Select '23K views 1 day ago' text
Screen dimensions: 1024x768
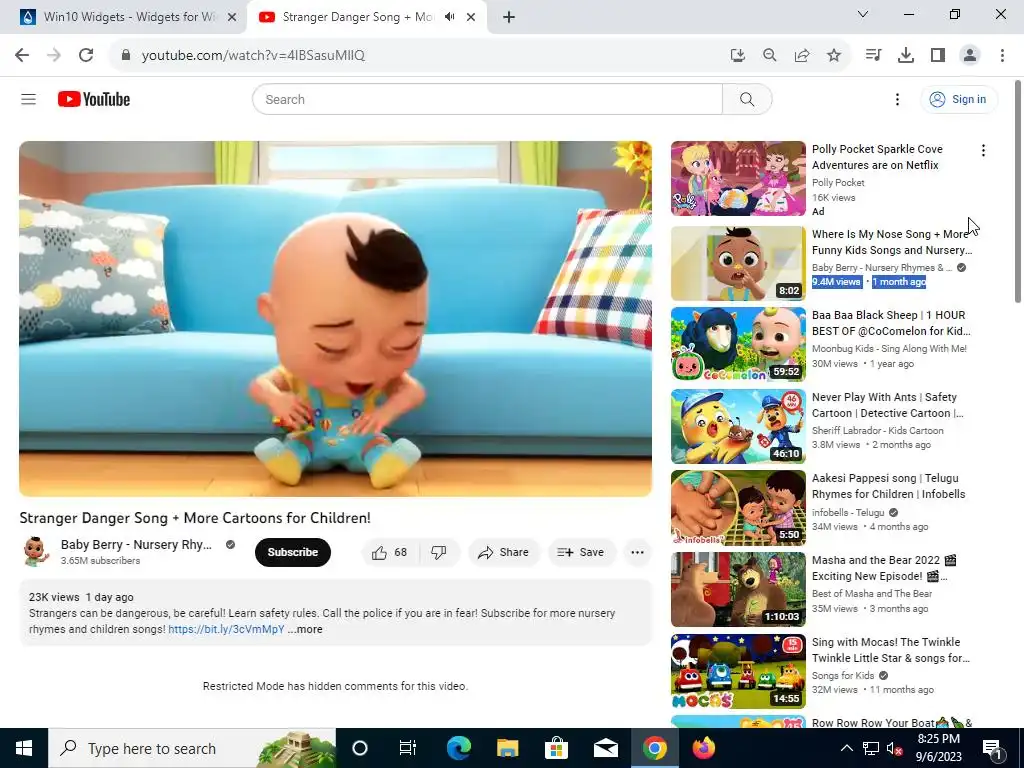coord(81,597)
